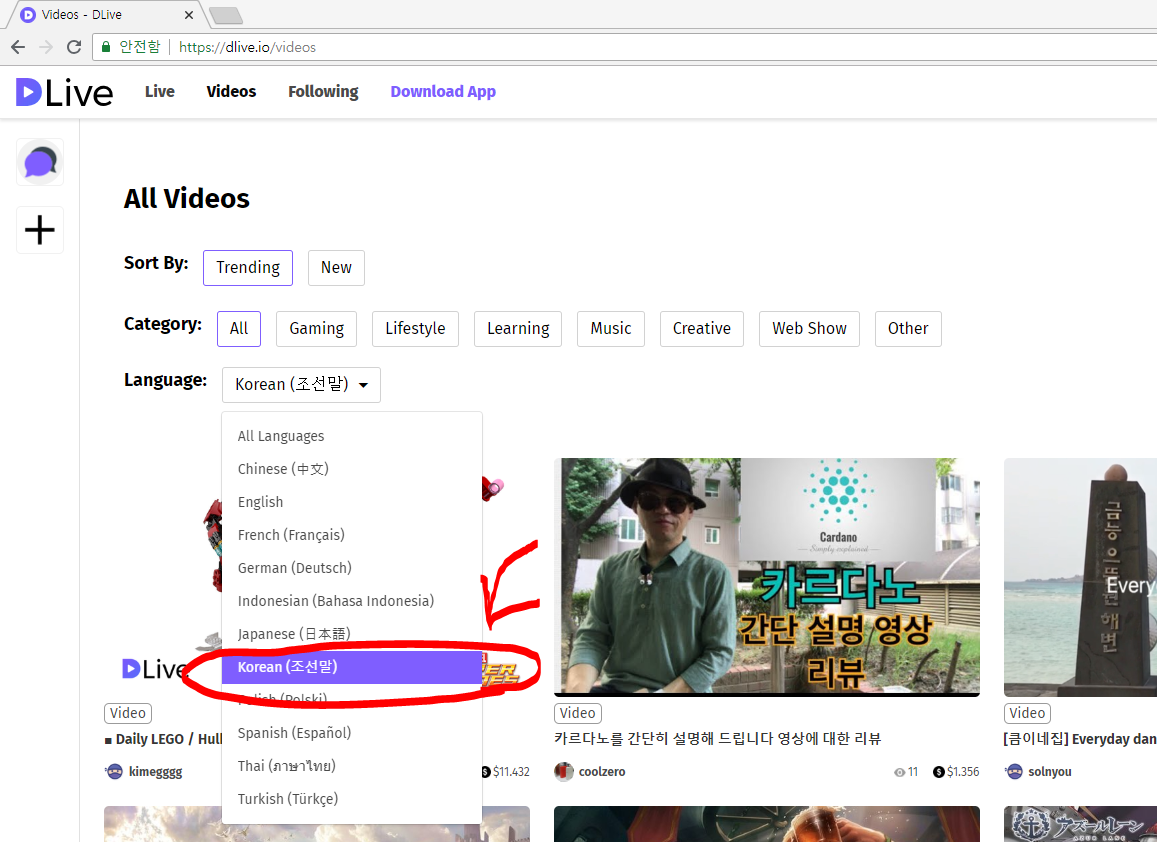
Task: Reload the page with the refresh icon
Action: click(x=74, y=47)
